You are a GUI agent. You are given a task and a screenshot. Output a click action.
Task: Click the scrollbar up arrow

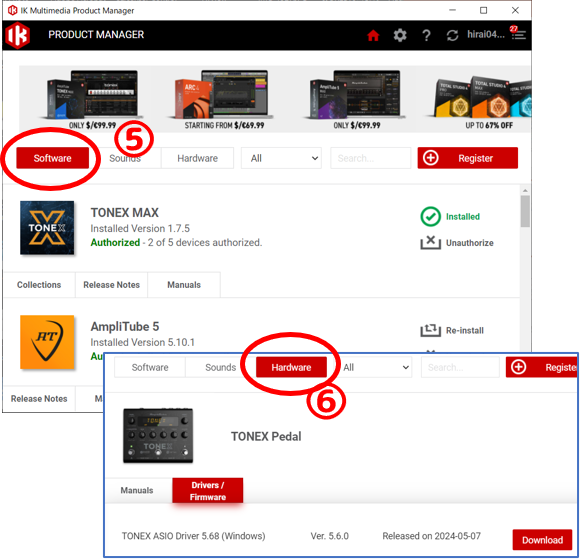(525, 190)
